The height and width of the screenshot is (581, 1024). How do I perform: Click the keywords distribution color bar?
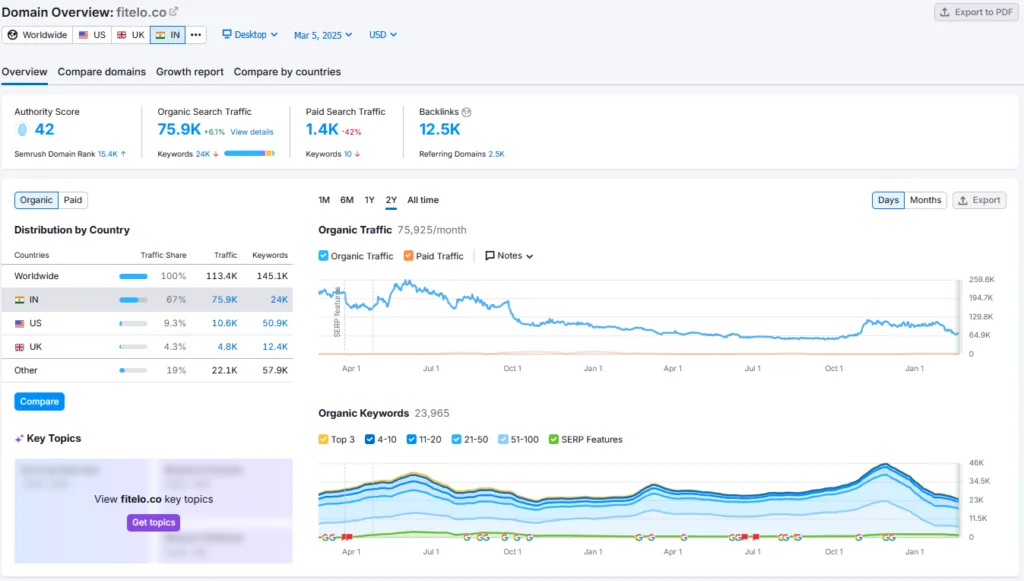coord(249,153)
